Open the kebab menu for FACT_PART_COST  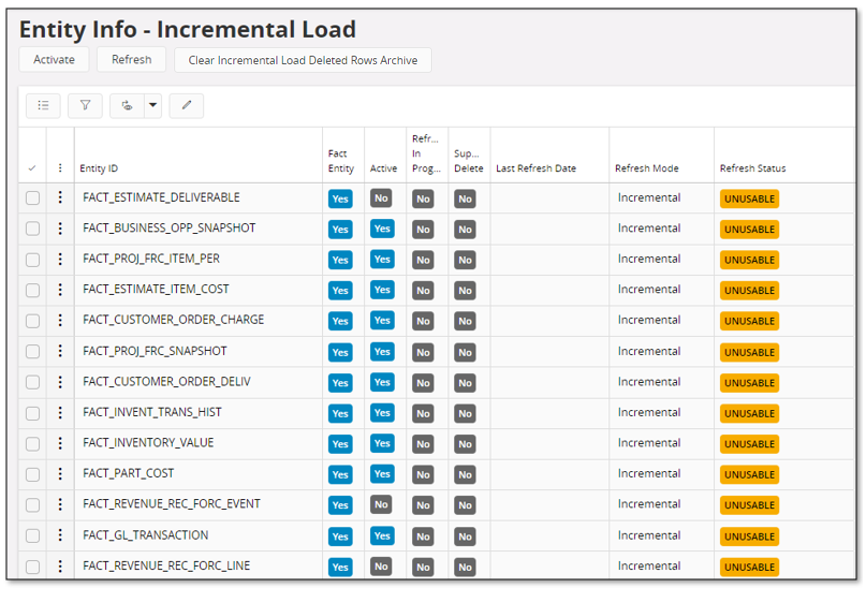click(60, 475)
